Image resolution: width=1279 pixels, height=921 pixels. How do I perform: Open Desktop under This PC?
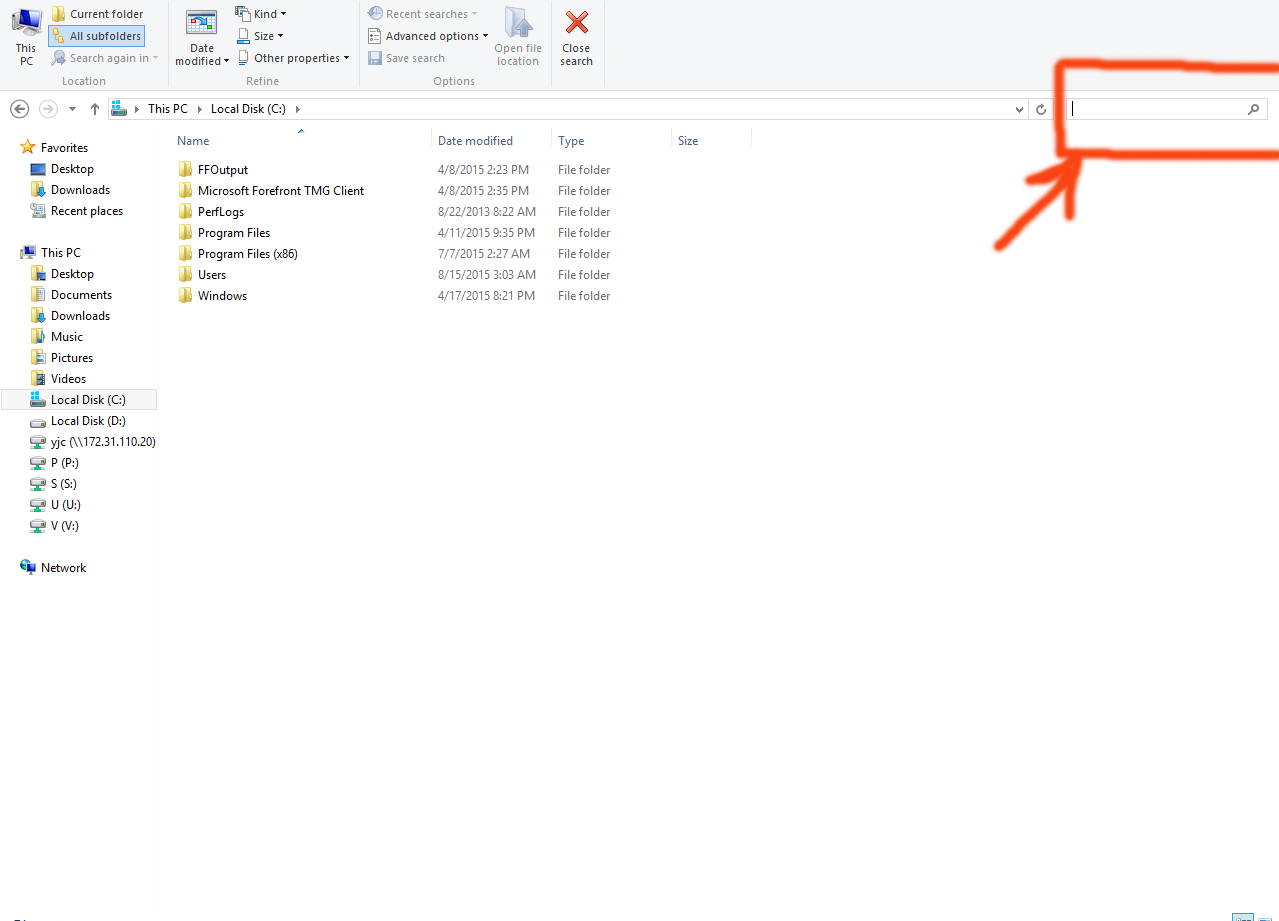tap(72, 274)
